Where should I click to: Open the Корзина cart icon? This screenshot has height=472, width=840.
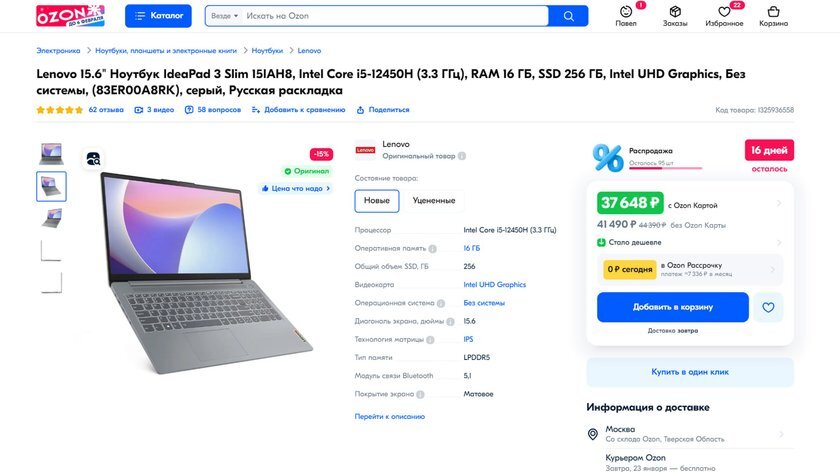[x=773, y=11]
